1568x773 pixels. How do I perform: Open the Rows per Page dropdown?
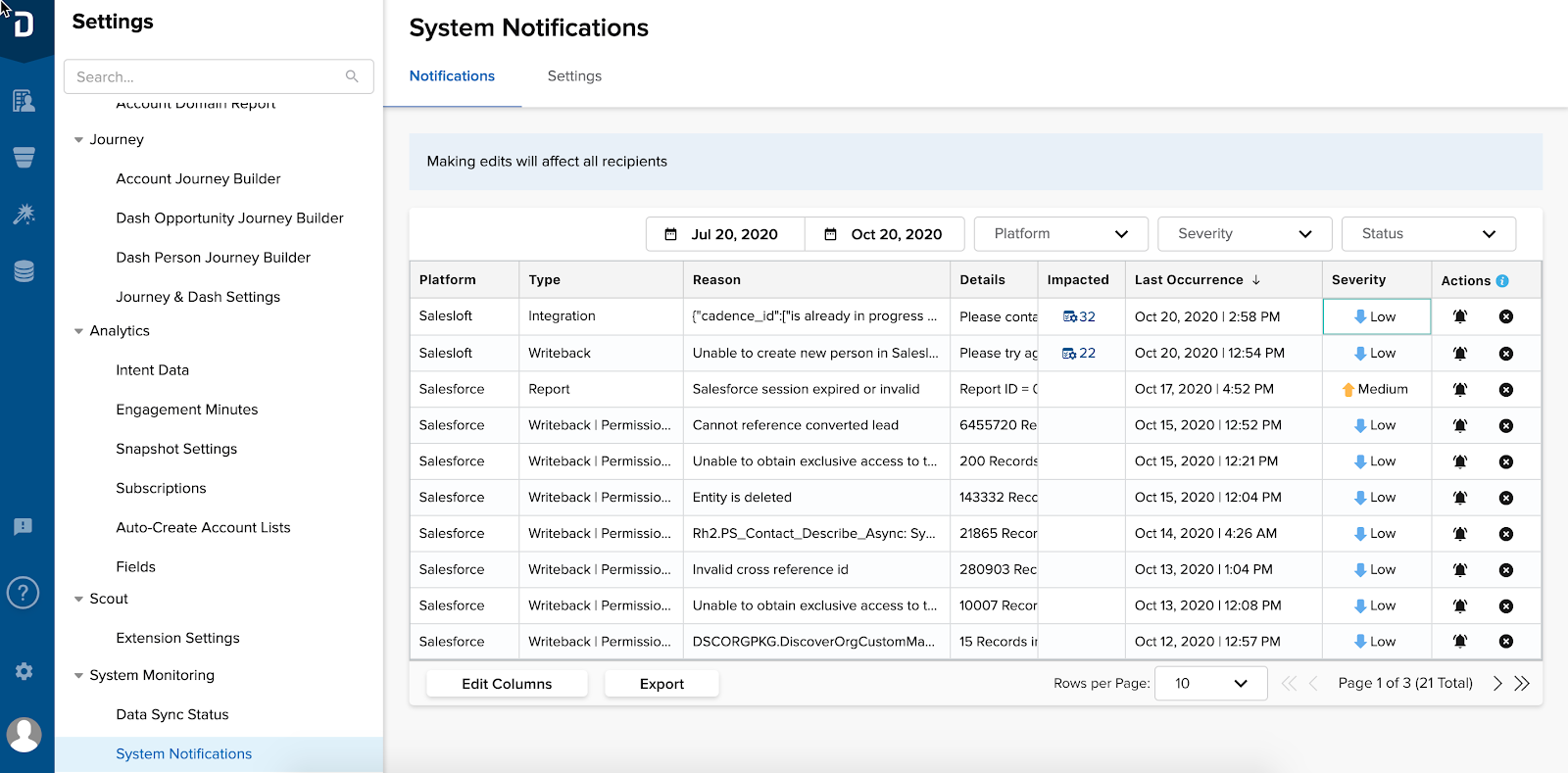click(1211, 684)
